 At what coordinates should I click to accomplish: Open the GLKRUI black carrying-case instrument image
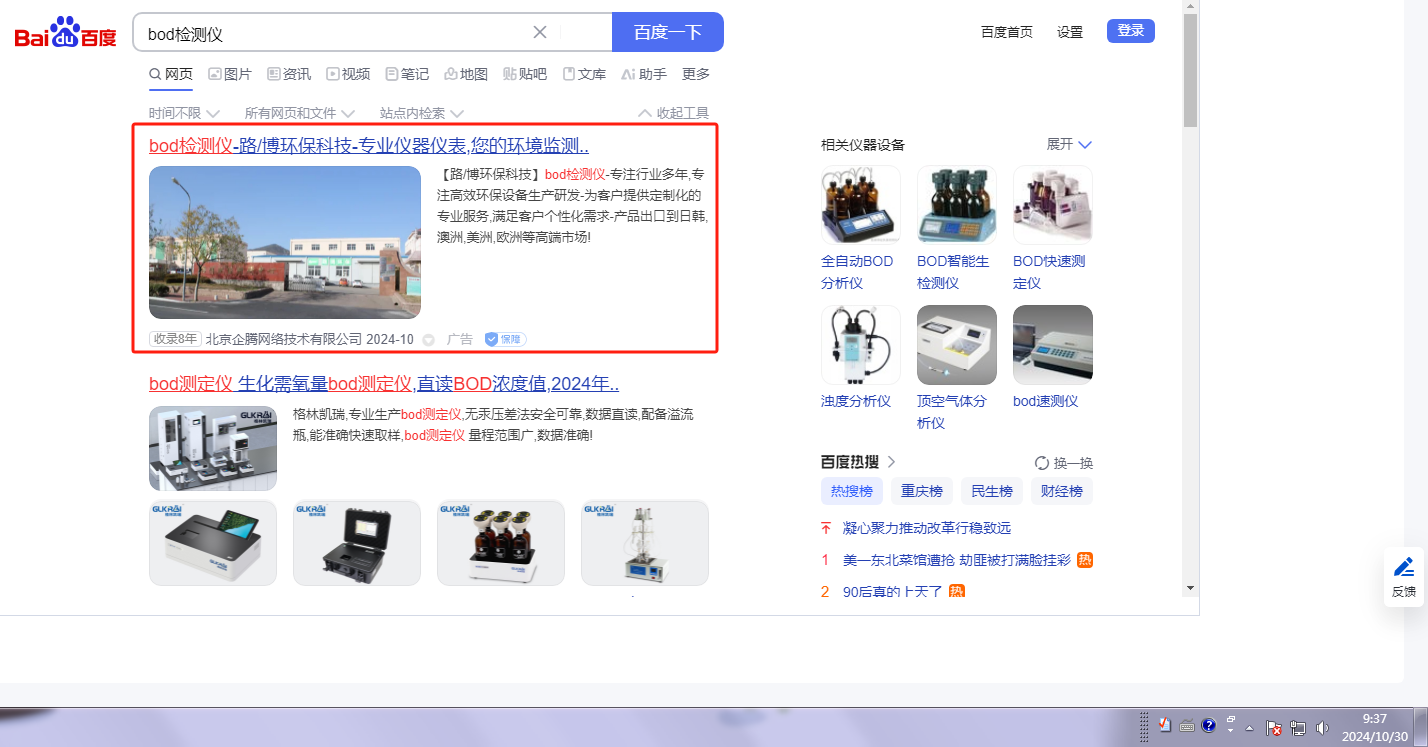[x=357, y=543]
